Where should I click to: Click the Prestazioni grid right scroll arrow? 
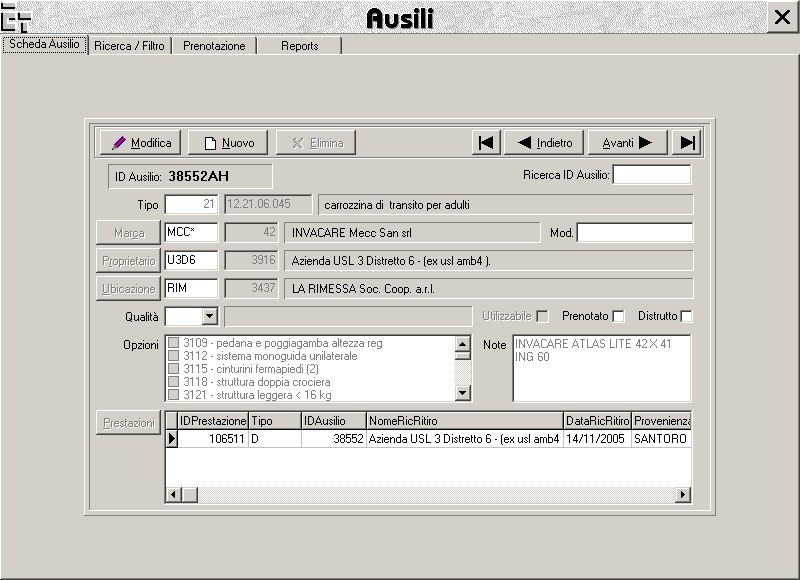click(683, 494)
